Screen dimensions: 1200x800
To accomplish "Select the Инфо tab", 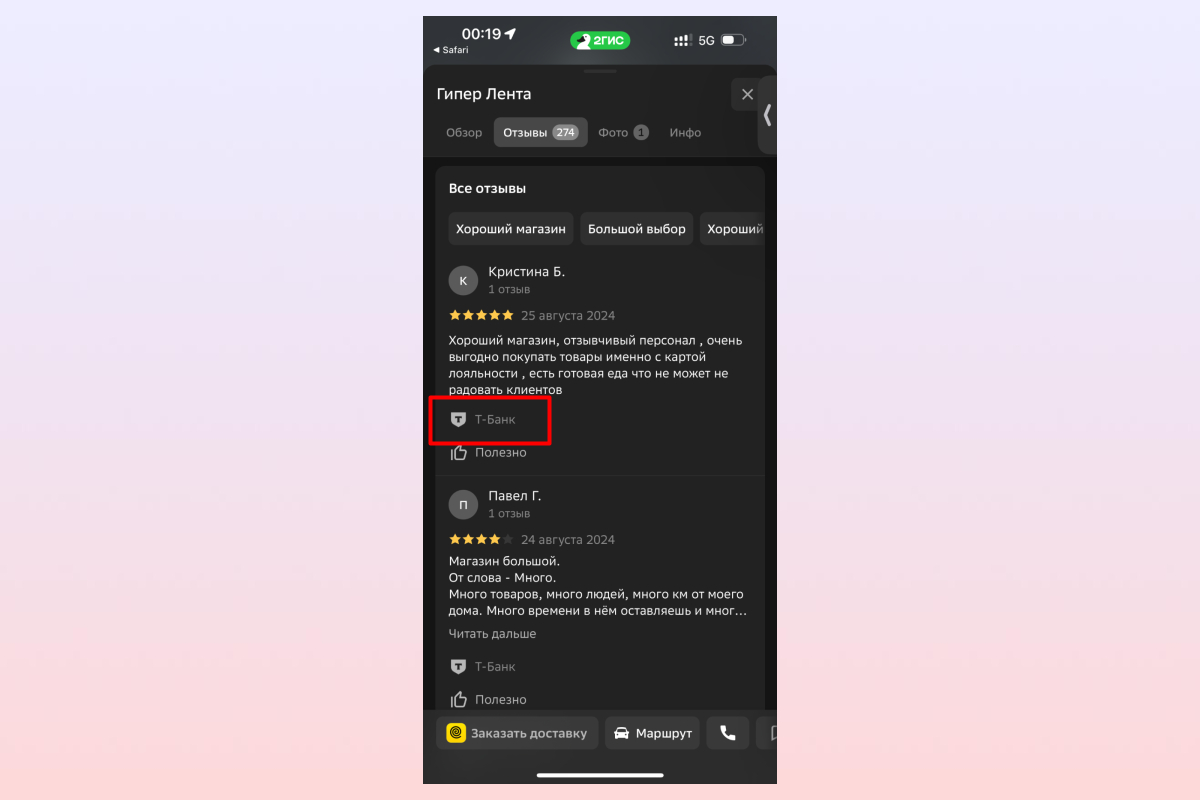I will pyautogui.click(x=685, y=132).
